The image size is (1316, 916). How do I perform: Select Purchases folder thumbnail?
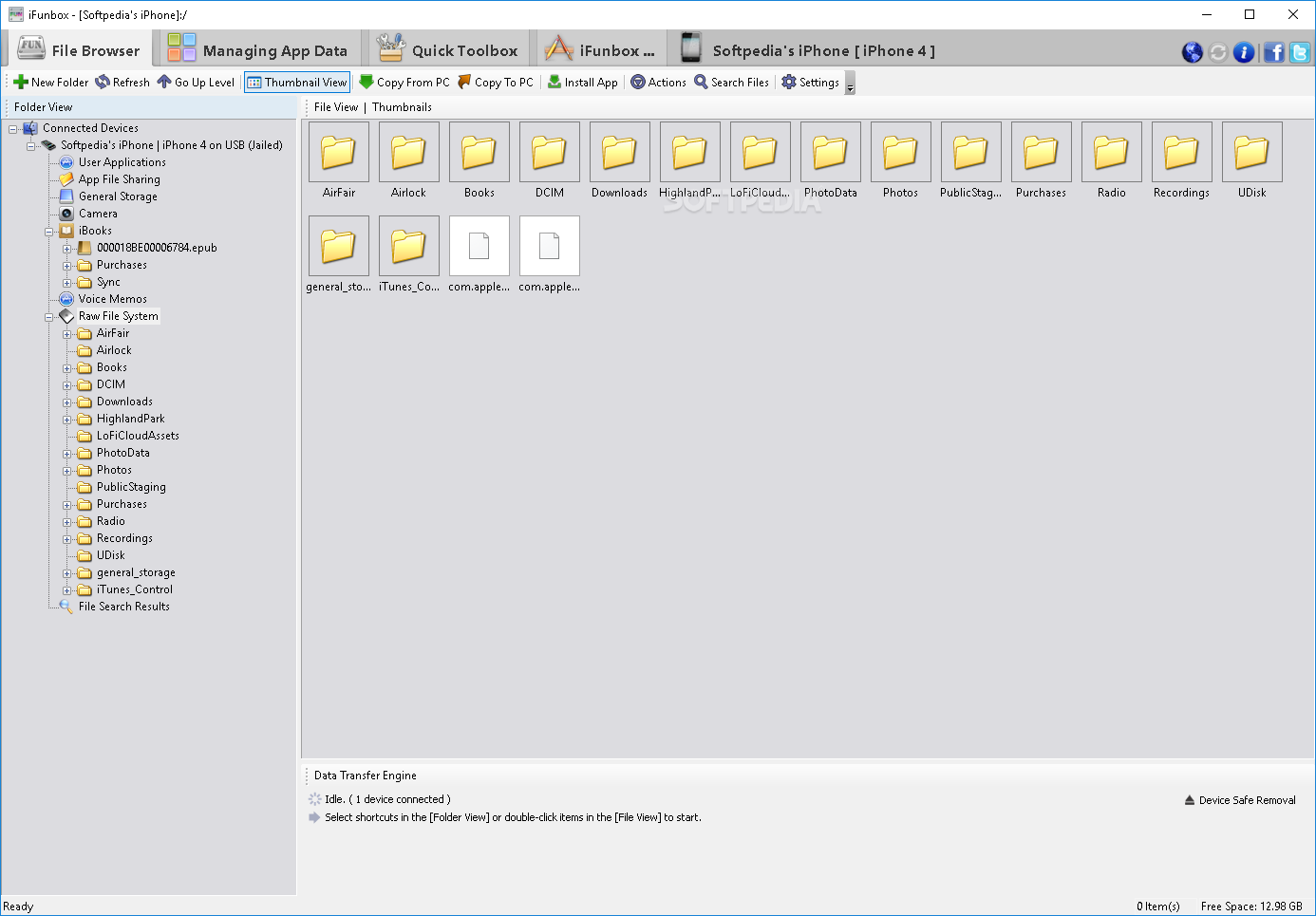click(x=1042, y=152)
